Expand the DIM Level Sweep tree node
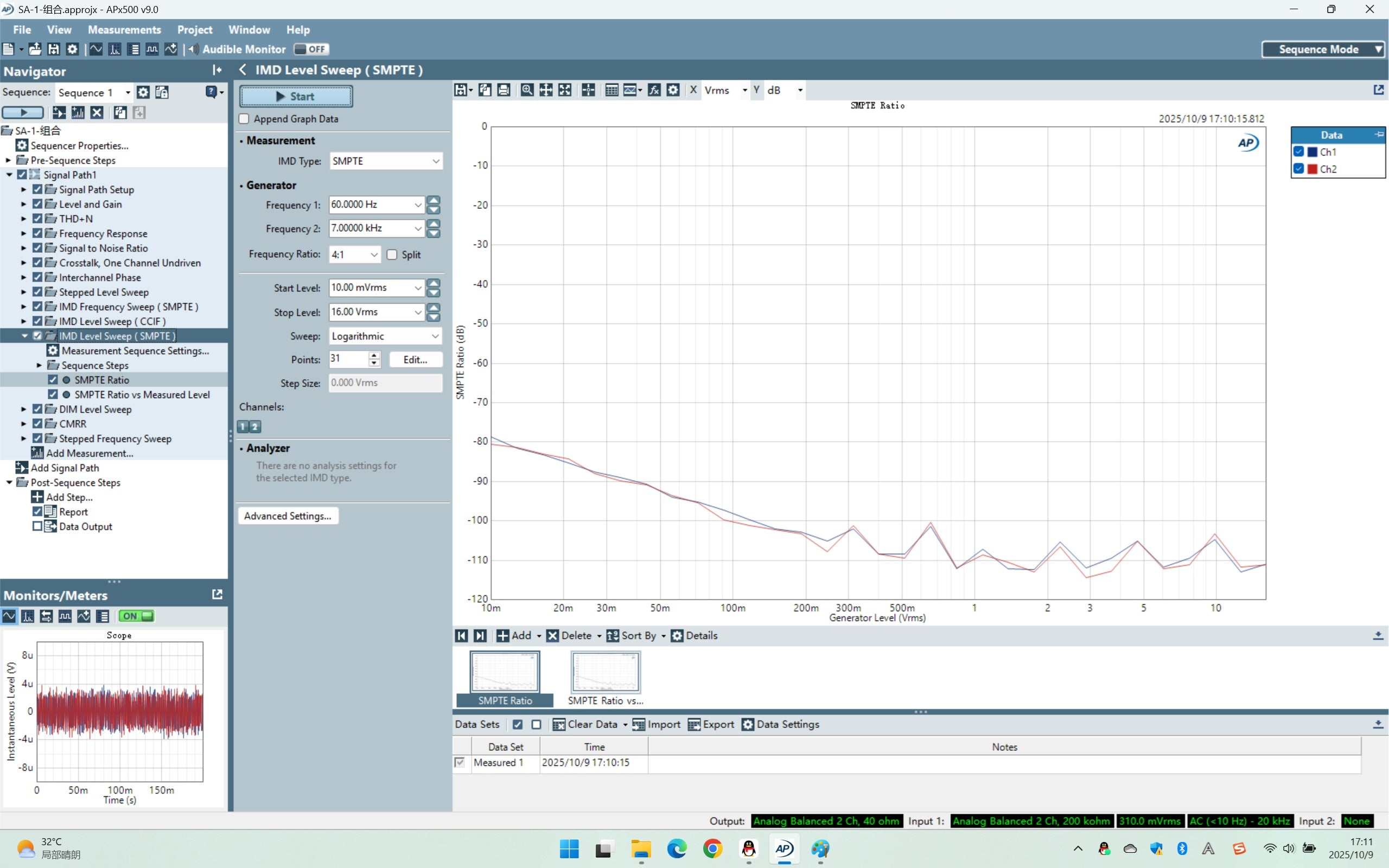 pyautogui.click(x=23, y=409)
